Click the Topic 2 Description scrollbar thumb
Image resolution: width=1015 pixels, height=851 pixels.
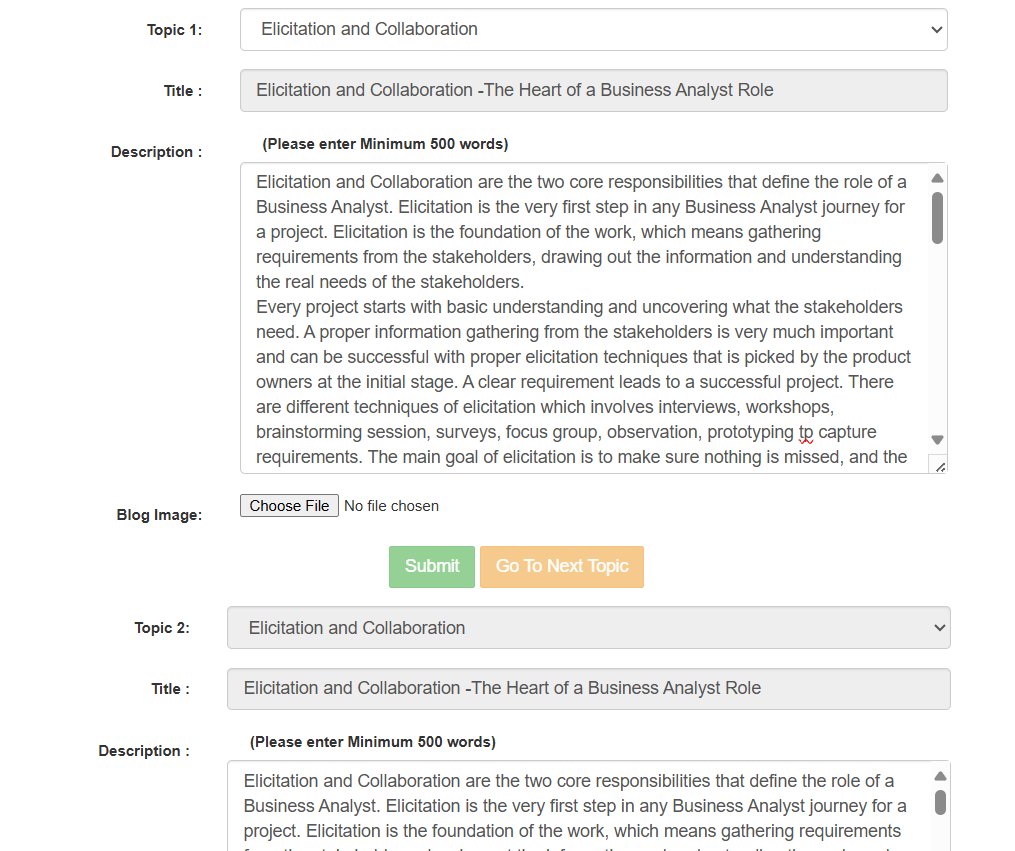[x=940, y=802]
